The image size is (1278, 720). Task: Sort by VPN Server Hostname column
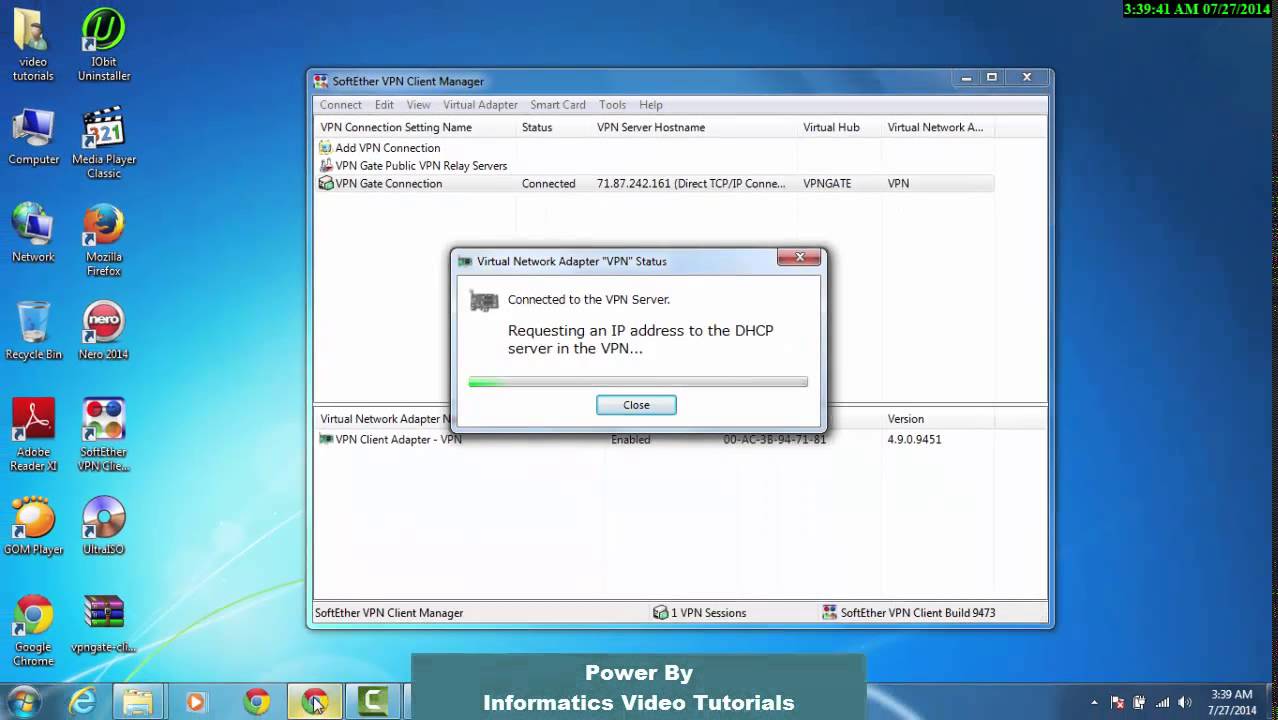pyautogui.click(x=694, y=128)
